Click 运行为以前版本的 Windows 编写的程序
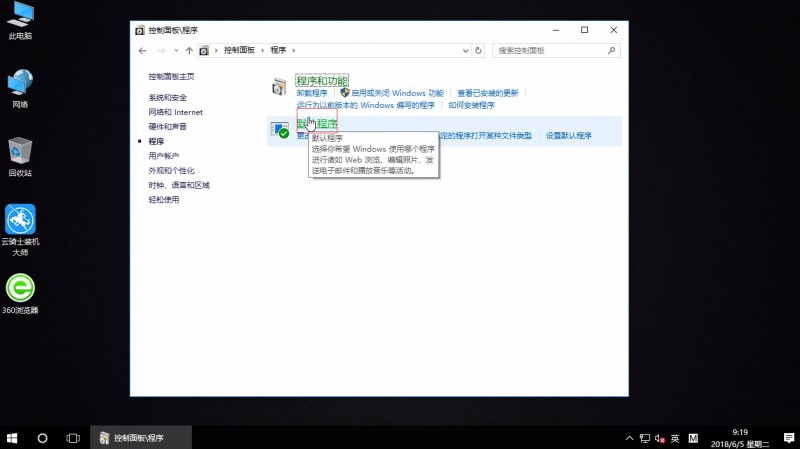This screenshot has height=449, width=800. pyautogui.click(x=366, y=106)
